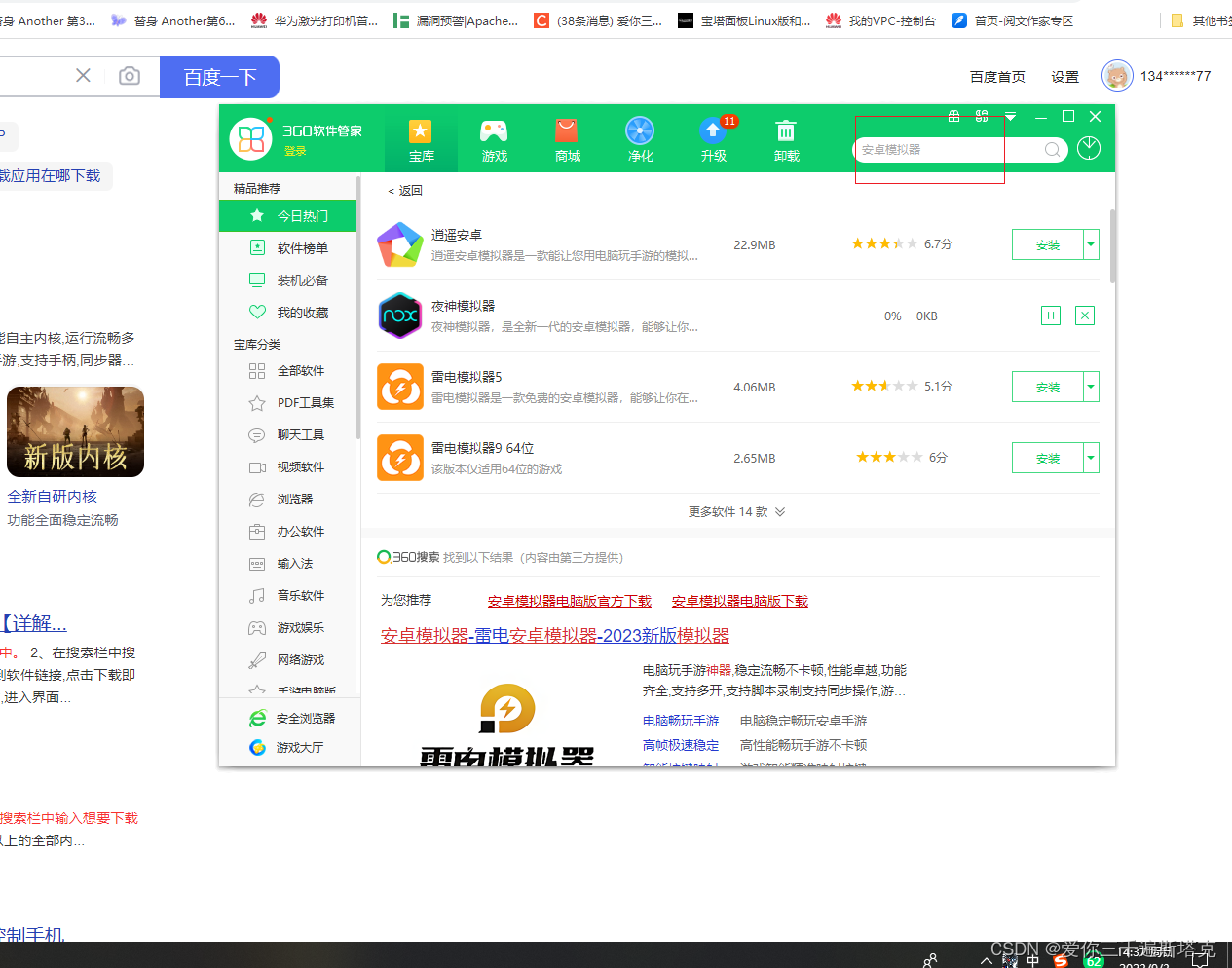The image size is (1232, 968).
Task: Click 返回 to go back
Action: tap(405, 191)
